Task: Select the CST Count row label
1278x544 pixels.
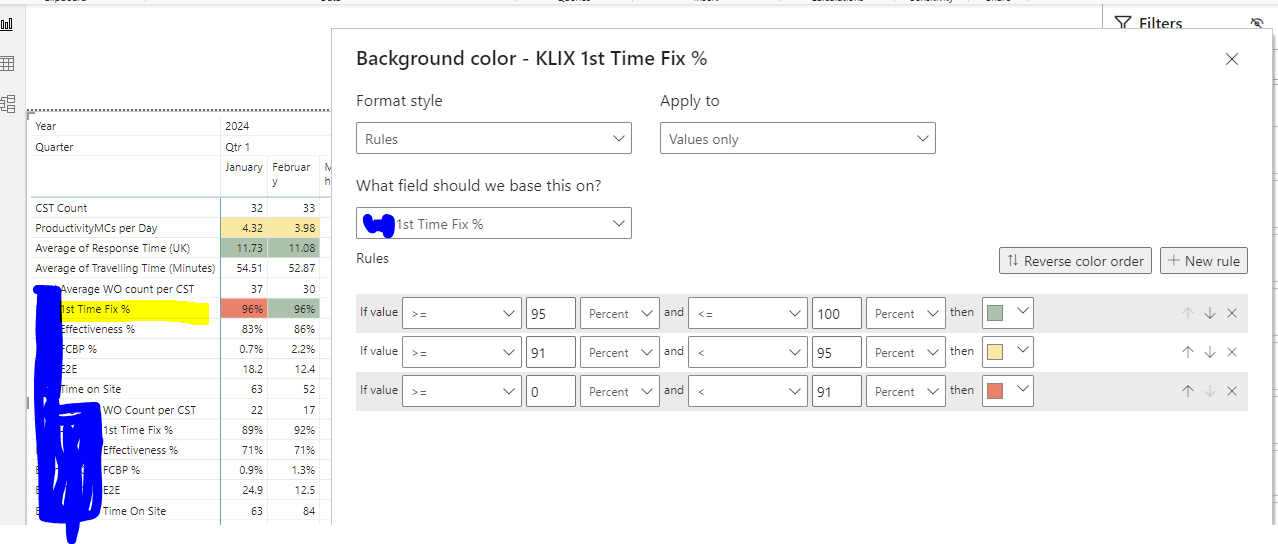Action: [x=61, y=208]
